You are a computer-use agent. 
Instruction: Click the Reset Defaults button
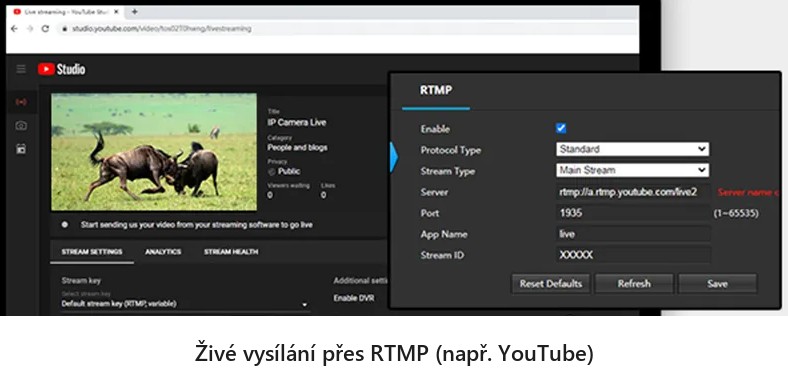point(551,283)
